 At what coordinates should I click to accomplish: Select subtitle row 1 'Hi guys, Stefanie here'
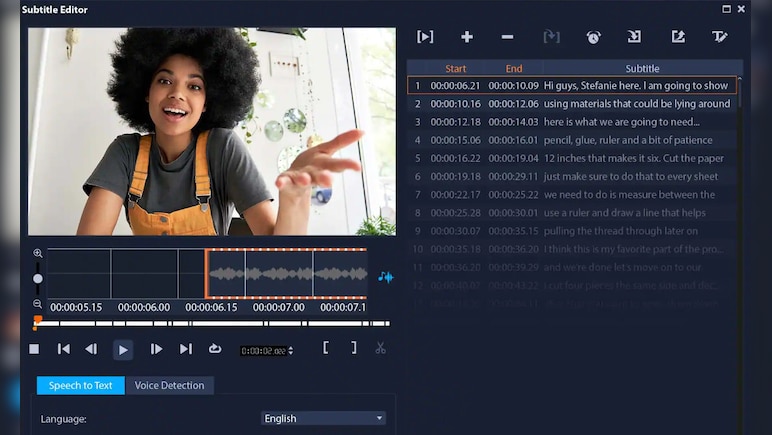[x=572, y=85]
